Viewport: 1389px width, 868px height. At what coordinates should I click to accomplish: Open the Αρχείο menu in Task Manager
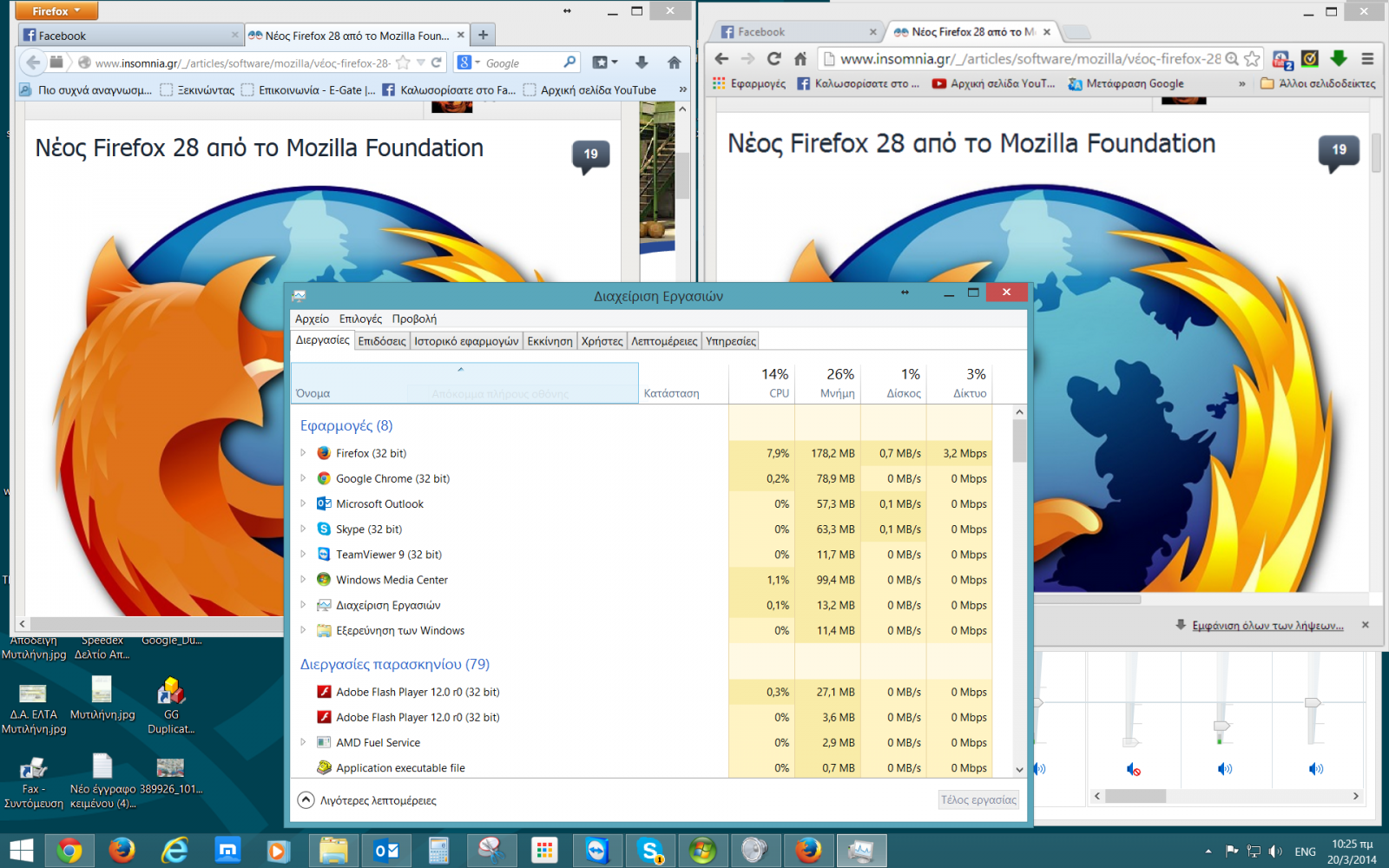(x=312, y=319)
